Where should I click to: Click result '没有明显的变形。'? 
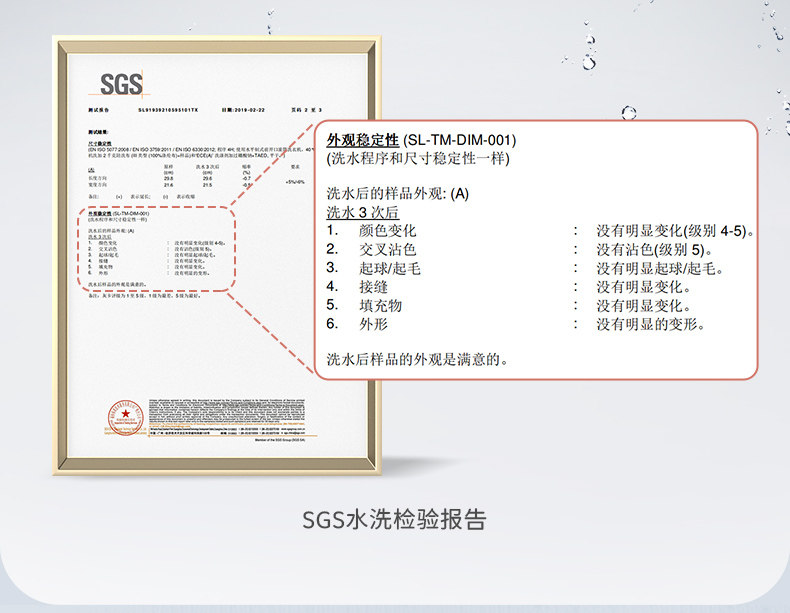(x=650, y=324)
